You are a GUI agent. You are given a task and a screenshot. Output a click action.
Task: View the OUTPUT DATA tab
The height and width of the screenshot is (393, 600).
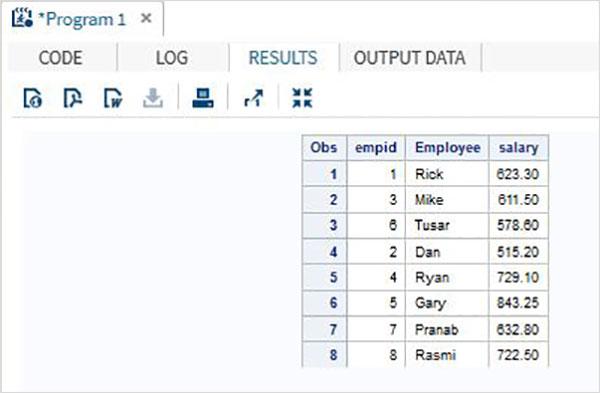tap(409, 58)
